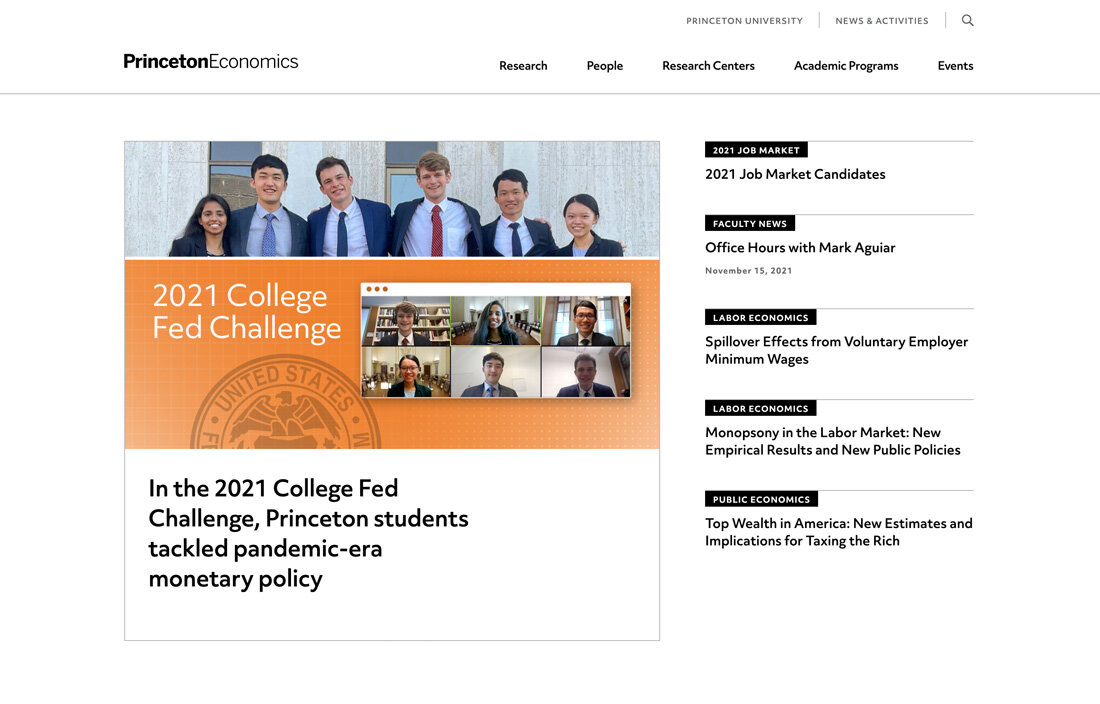The height and width of the screenshot is (704, 1100).
Task: Click the Public Economics tag
Action: (761, 499)
